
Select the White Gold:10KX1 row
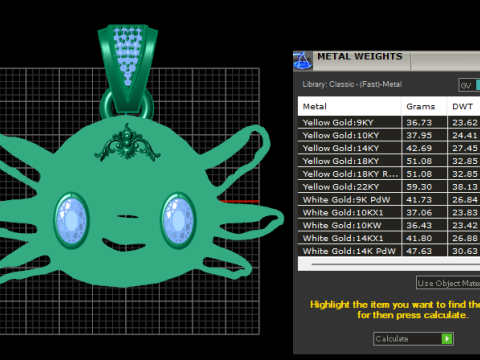389,212
